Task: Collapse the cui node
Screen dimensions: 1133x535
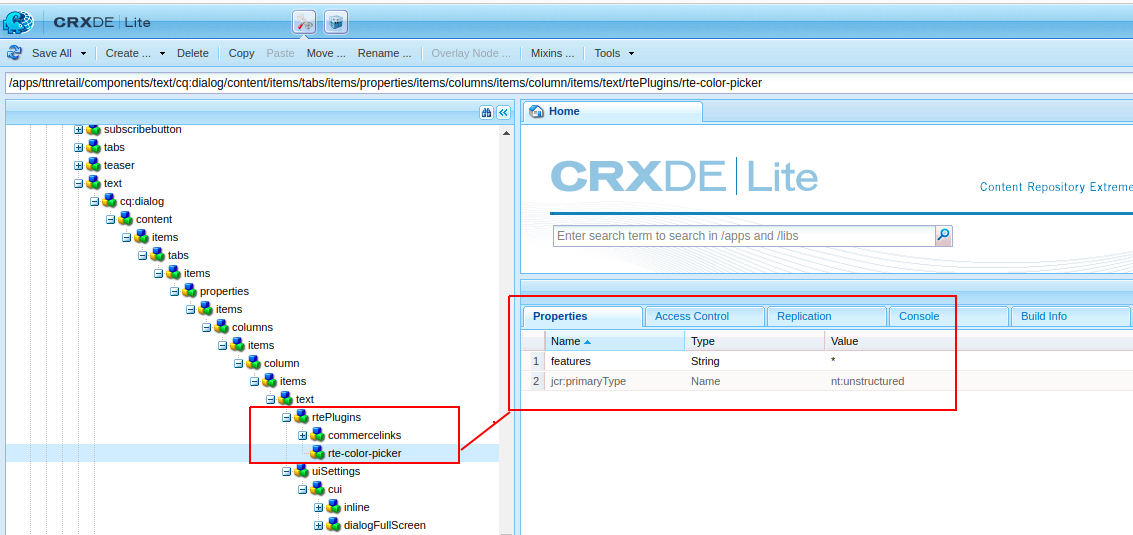Action: point(303,489)
